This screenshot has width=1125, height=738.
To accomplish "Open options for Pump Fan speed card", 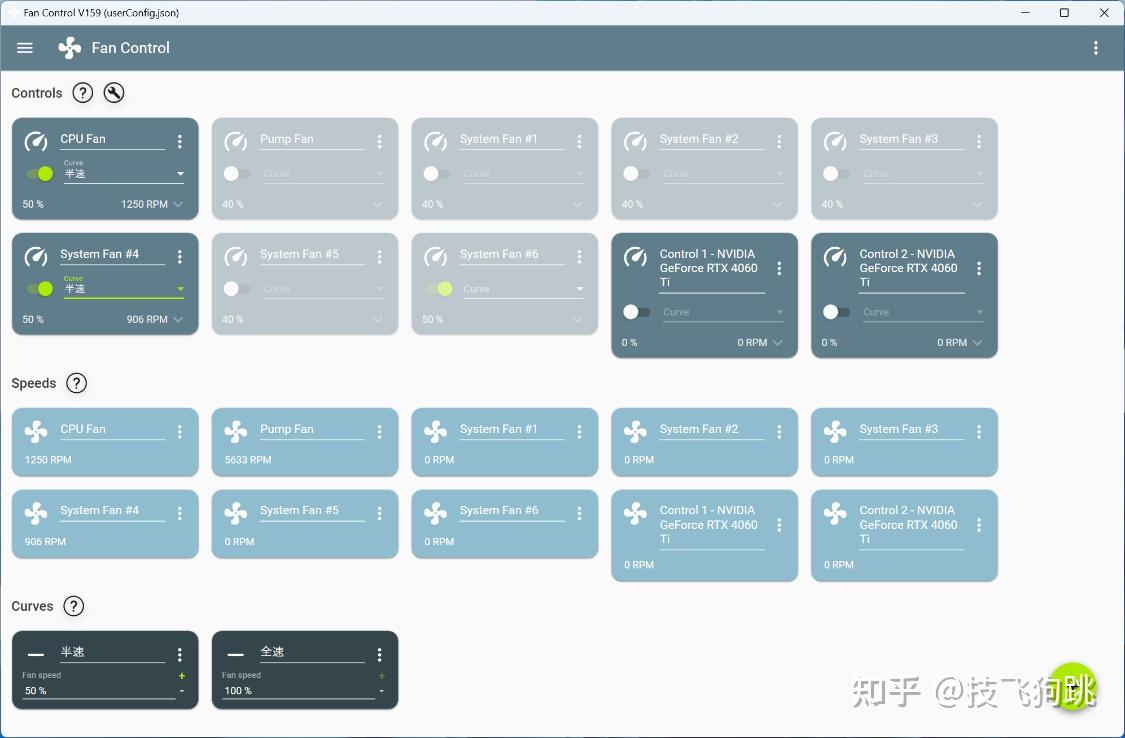I will pyautogui.click(x=380, y=432).
